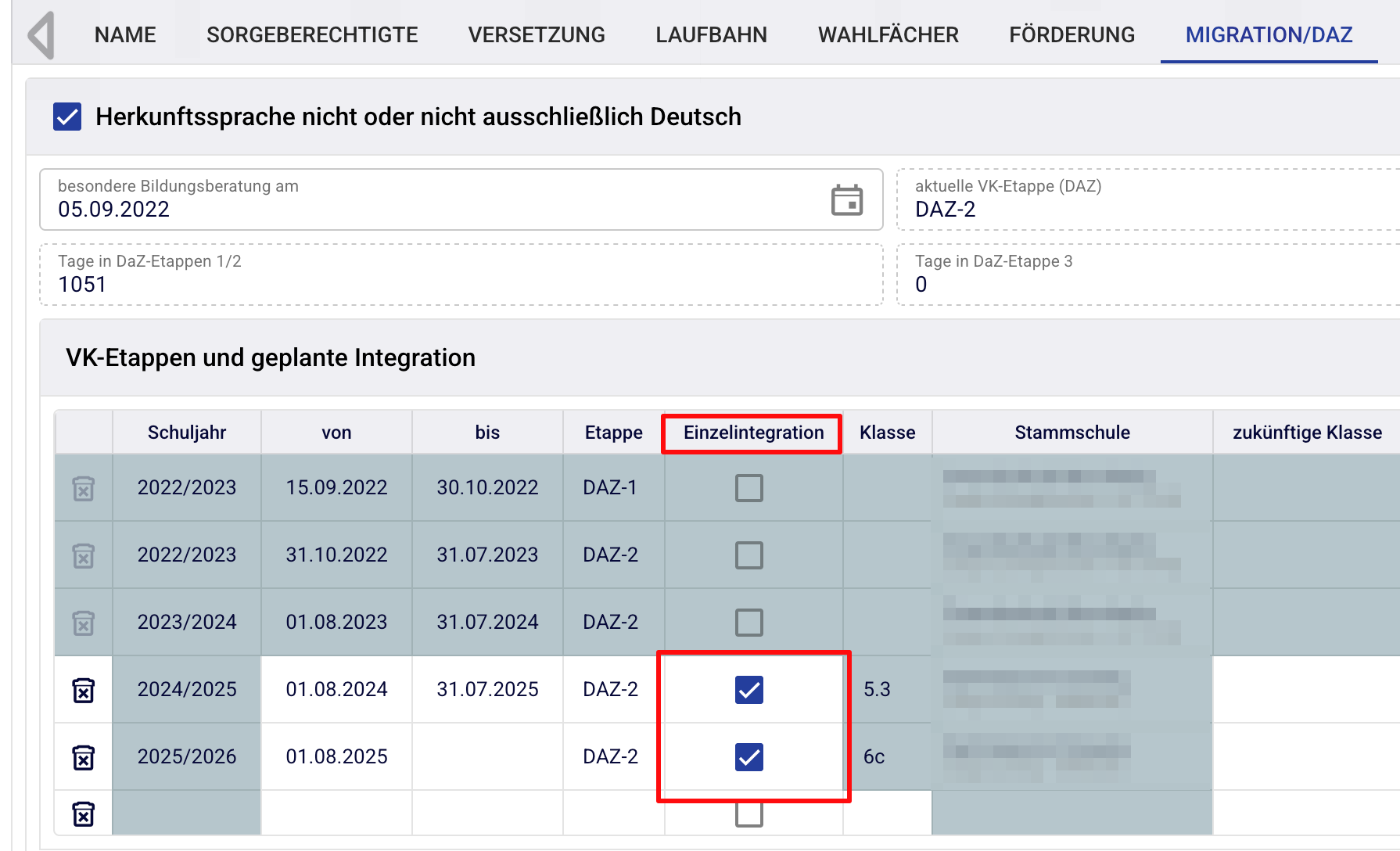Click trash icon of 31.10.2022 row
The height and width of the screenshot is (851, 1400).
coord(84,555)
